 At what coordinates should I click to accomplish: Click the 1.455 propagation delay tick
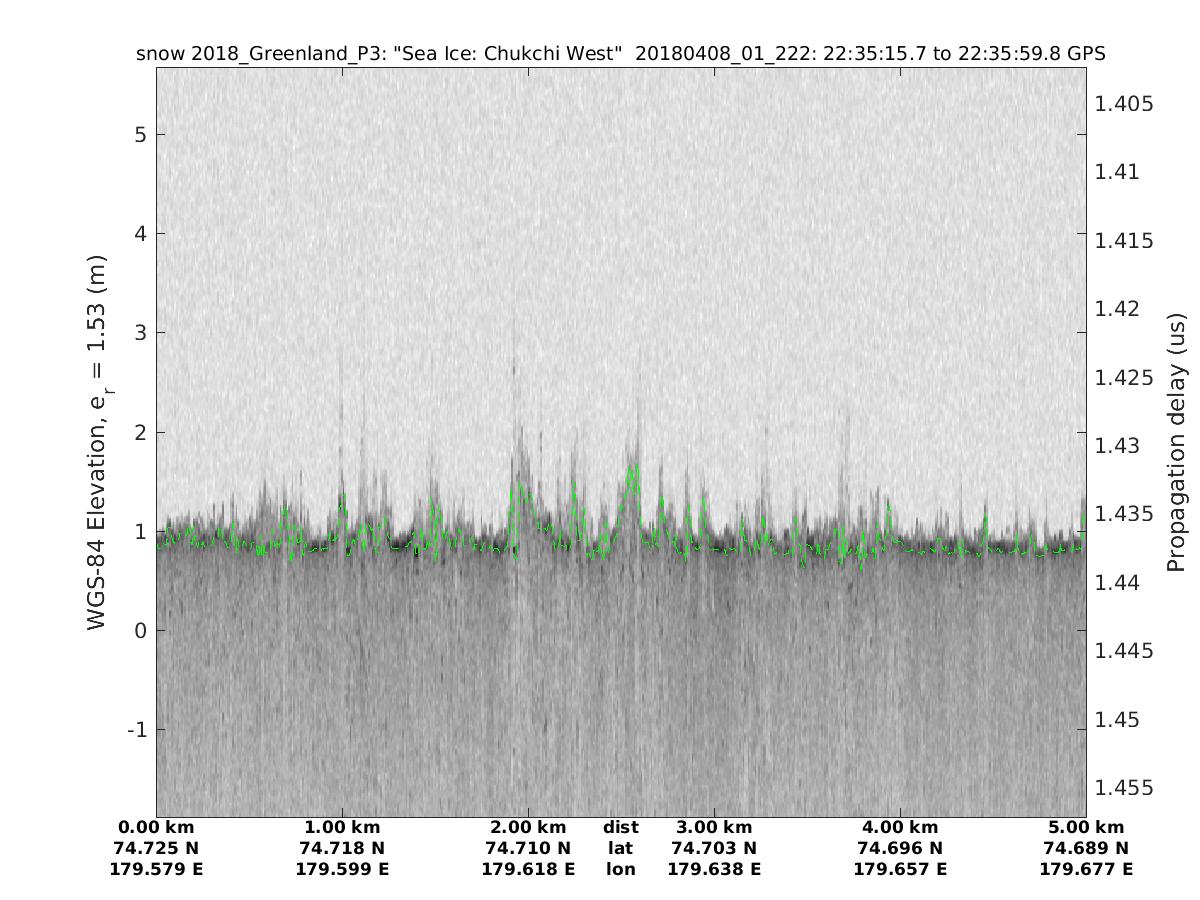coord(1125,788)
